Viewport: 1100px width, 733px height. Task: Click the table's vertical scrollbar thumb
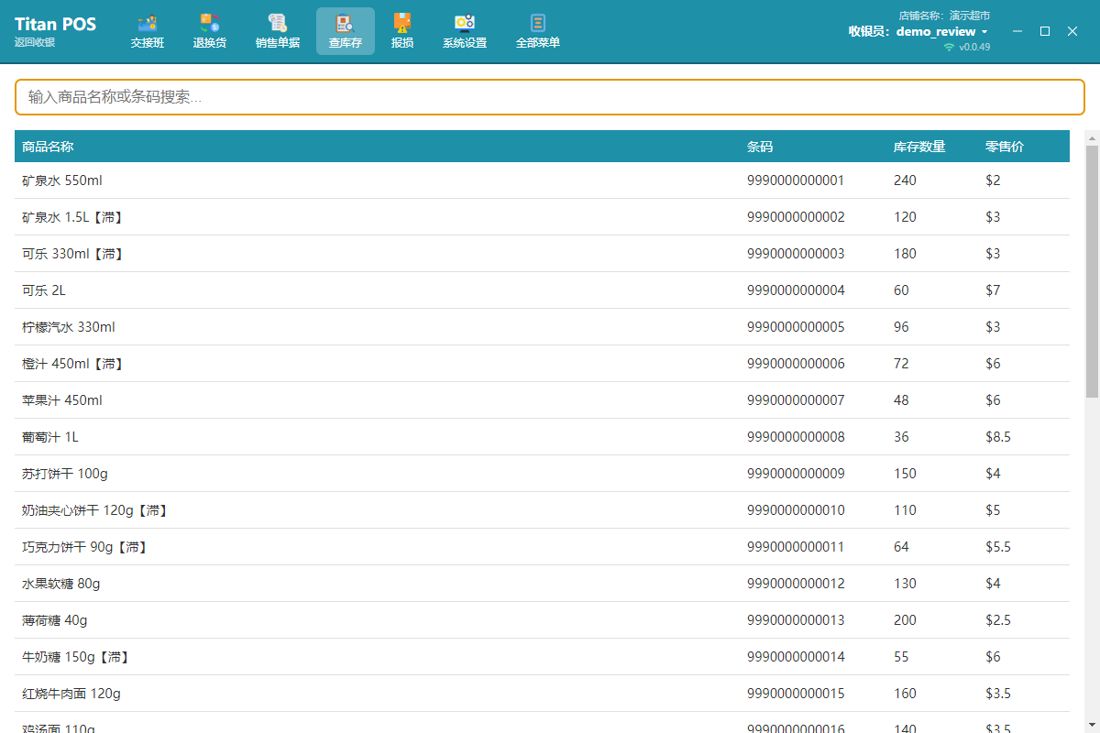[1092, 272]
